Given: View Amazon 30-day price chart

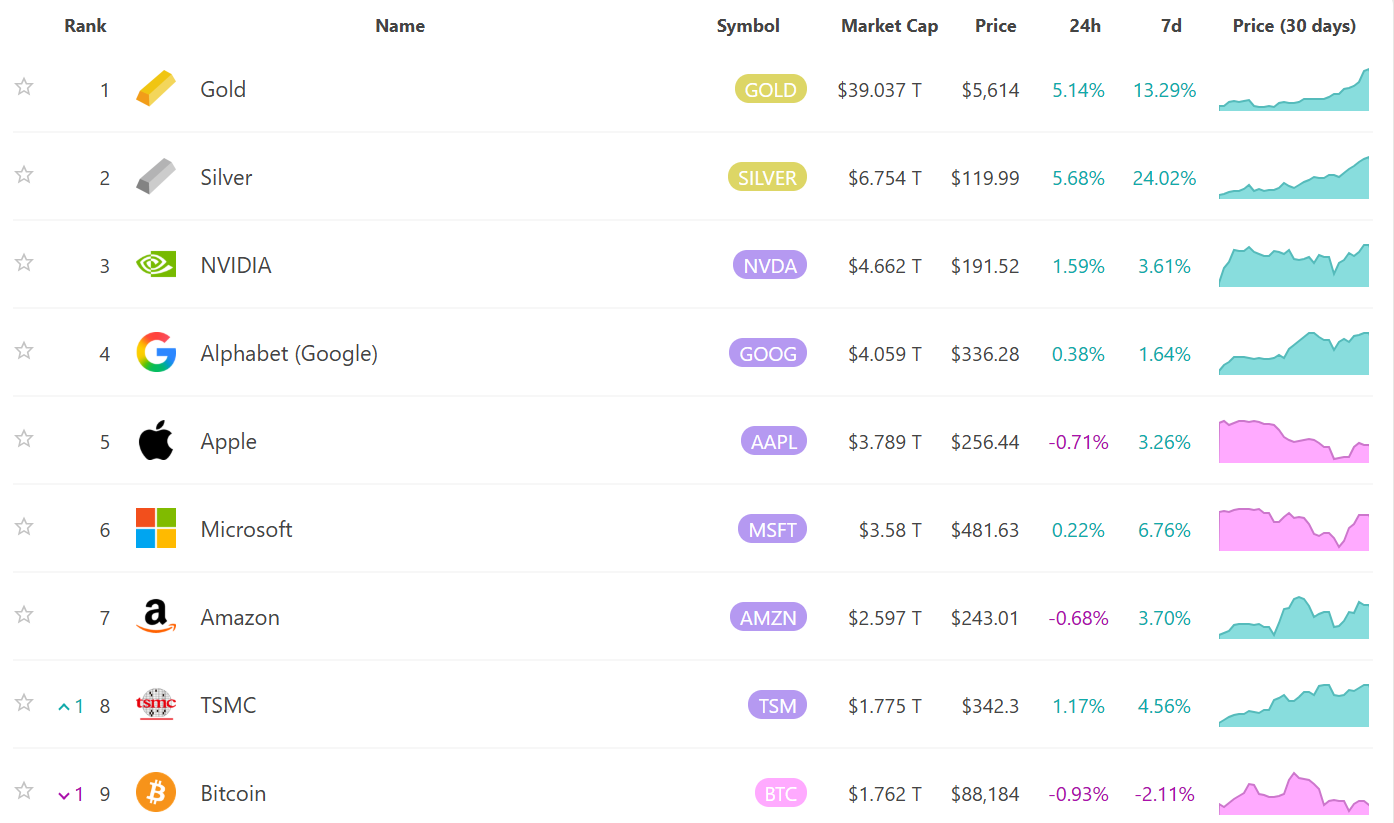Looking at the screenshot, I should pos(1293,617).
